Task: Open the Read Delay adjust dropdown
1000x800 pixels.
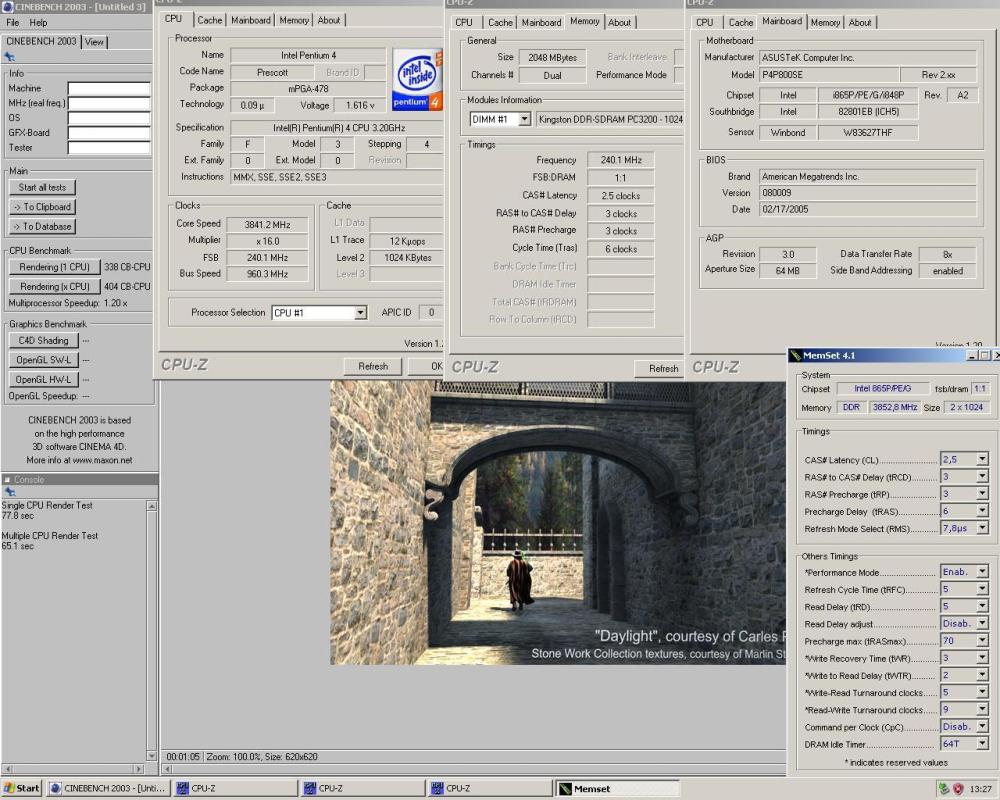Action: [x=982, y=624]
